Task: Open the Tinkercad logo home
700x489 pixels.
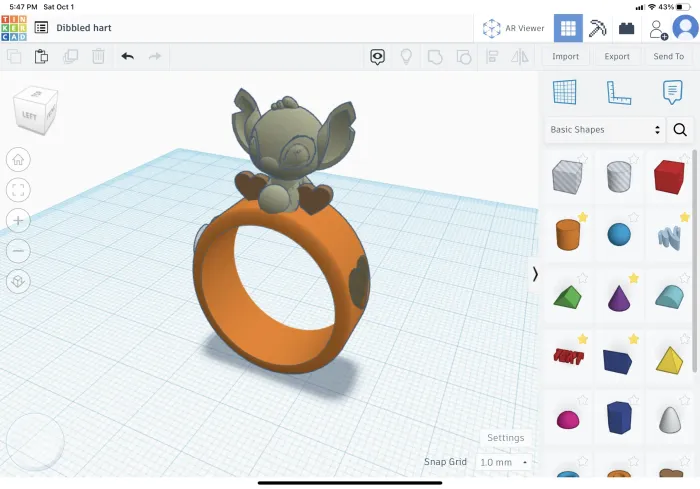Action: 14,28
